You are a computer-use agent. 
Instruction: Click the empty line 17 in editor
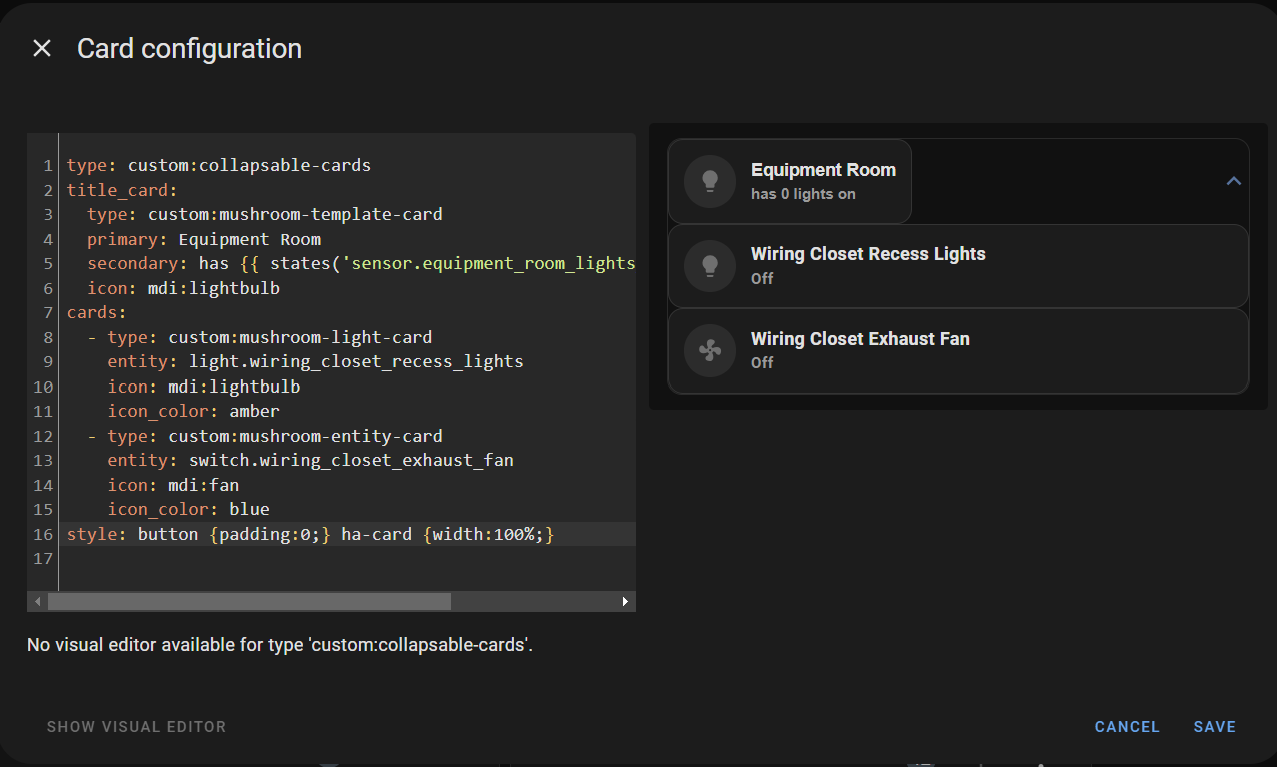pyautogui.click(x=300, y=559)
